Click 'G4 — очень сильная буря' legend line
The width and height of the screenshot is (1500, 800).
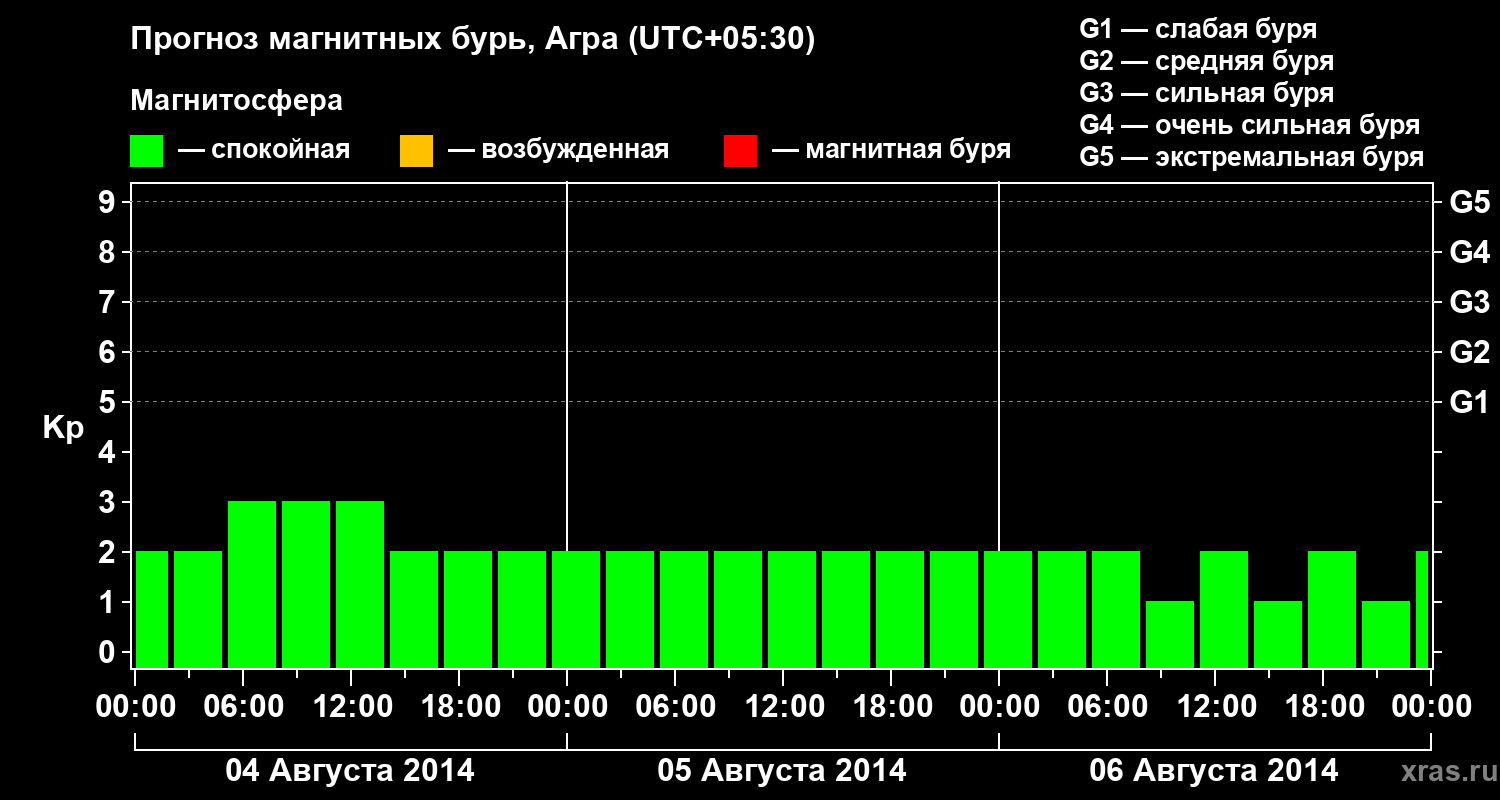[1250, 125]
